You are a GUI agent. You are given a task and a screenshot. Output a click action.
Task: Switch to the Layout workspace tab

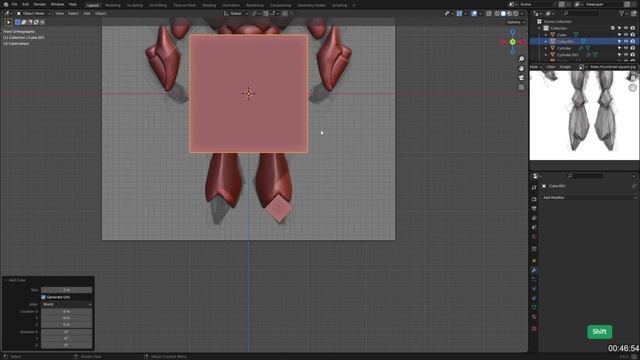93,5
